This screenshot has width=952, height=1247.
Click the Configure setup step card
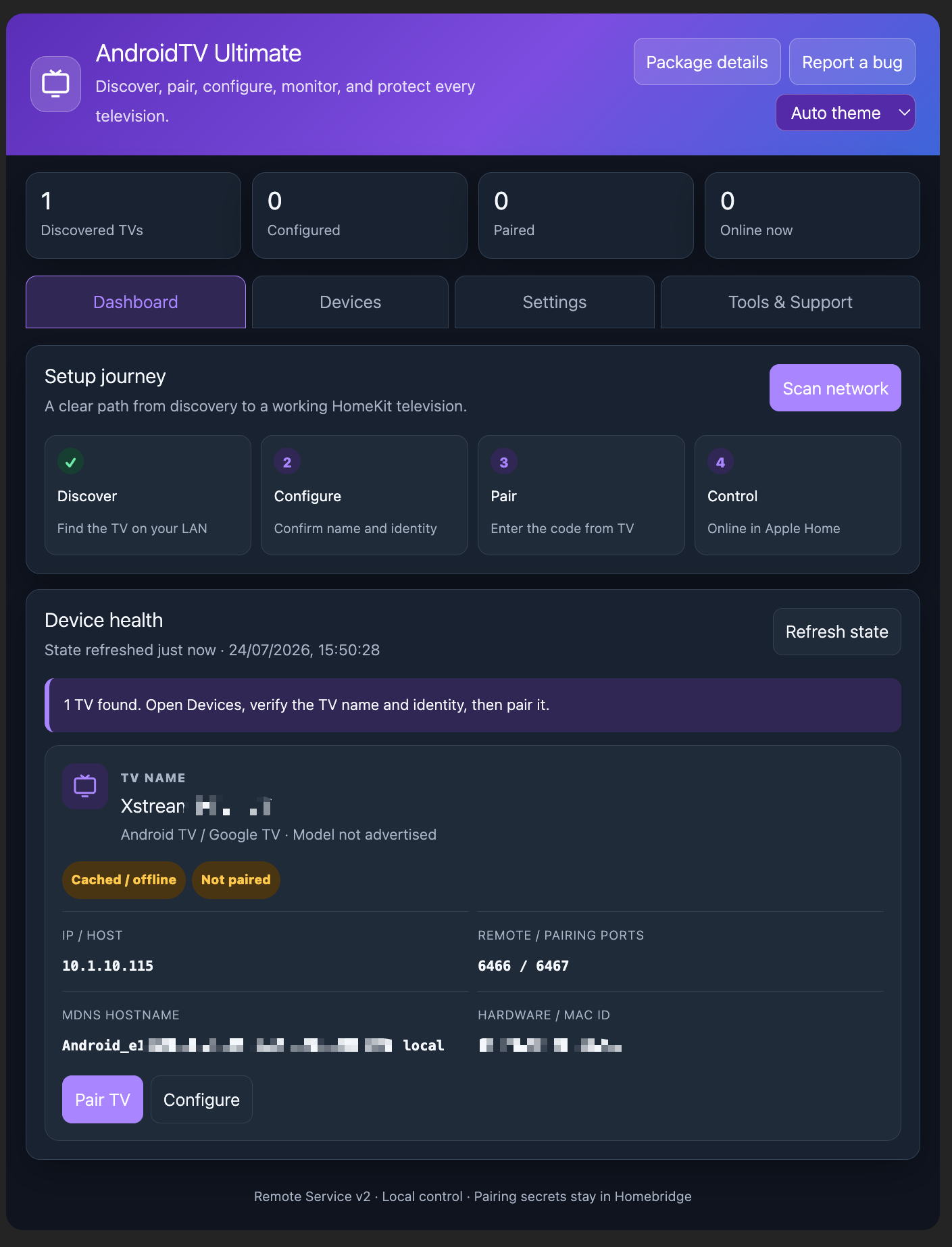coord(364,495)
